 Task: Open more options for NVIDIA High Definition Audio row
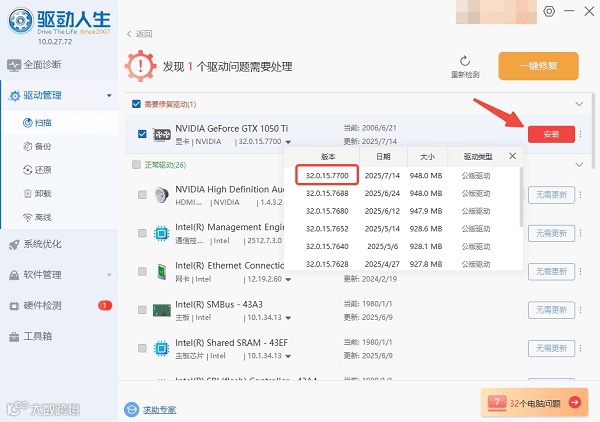(580, 195)
